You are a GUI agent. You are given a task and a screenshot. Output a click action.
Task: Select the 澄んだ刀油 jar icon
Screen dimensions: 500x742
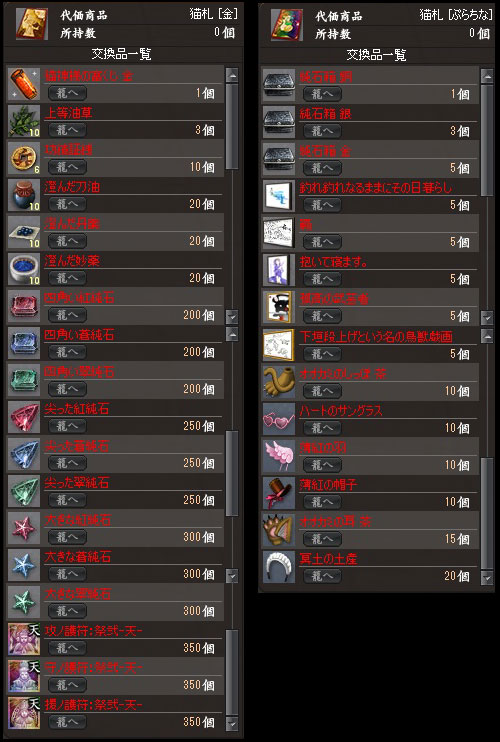coord(24,195)
